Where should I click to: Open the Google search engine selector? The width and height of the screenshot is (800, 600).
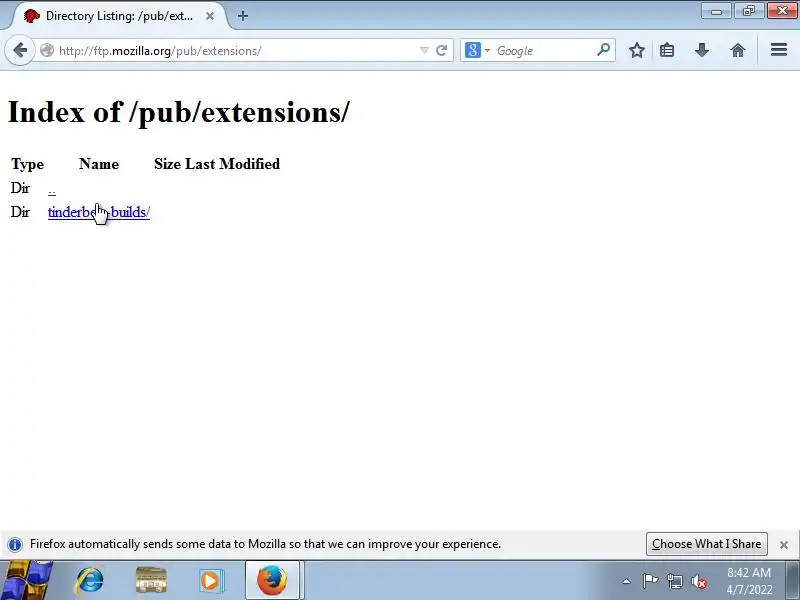point(477,51)
